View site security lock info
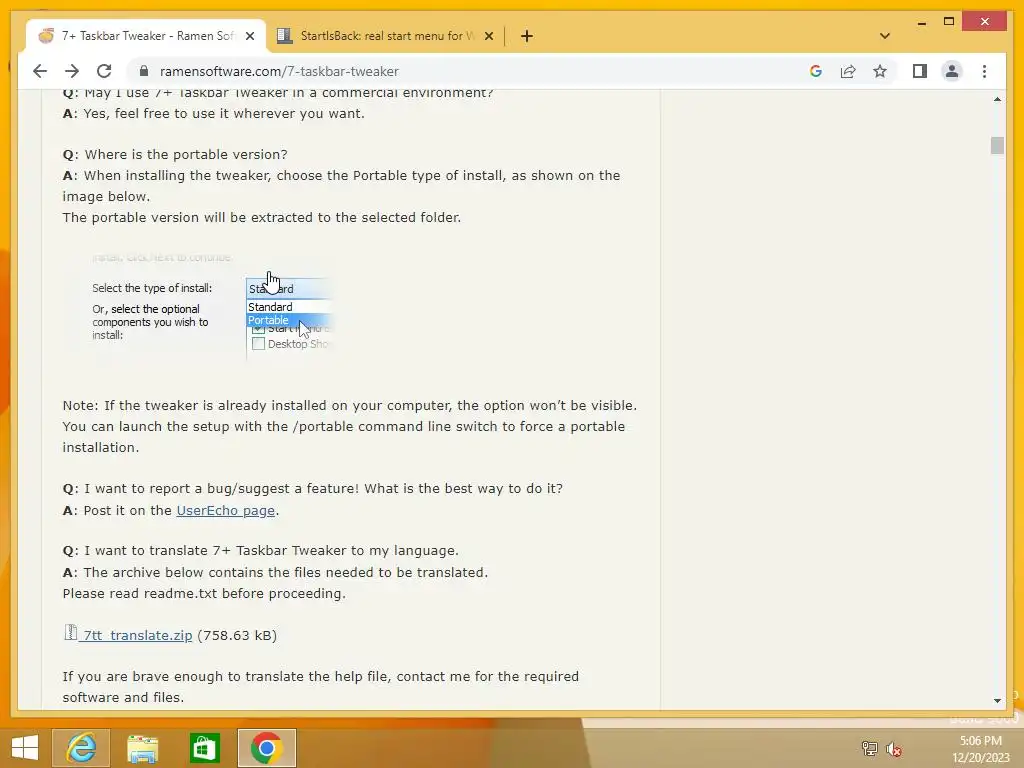The height and width of the screenshot is (768, 1024). click(x=144, y=71)
